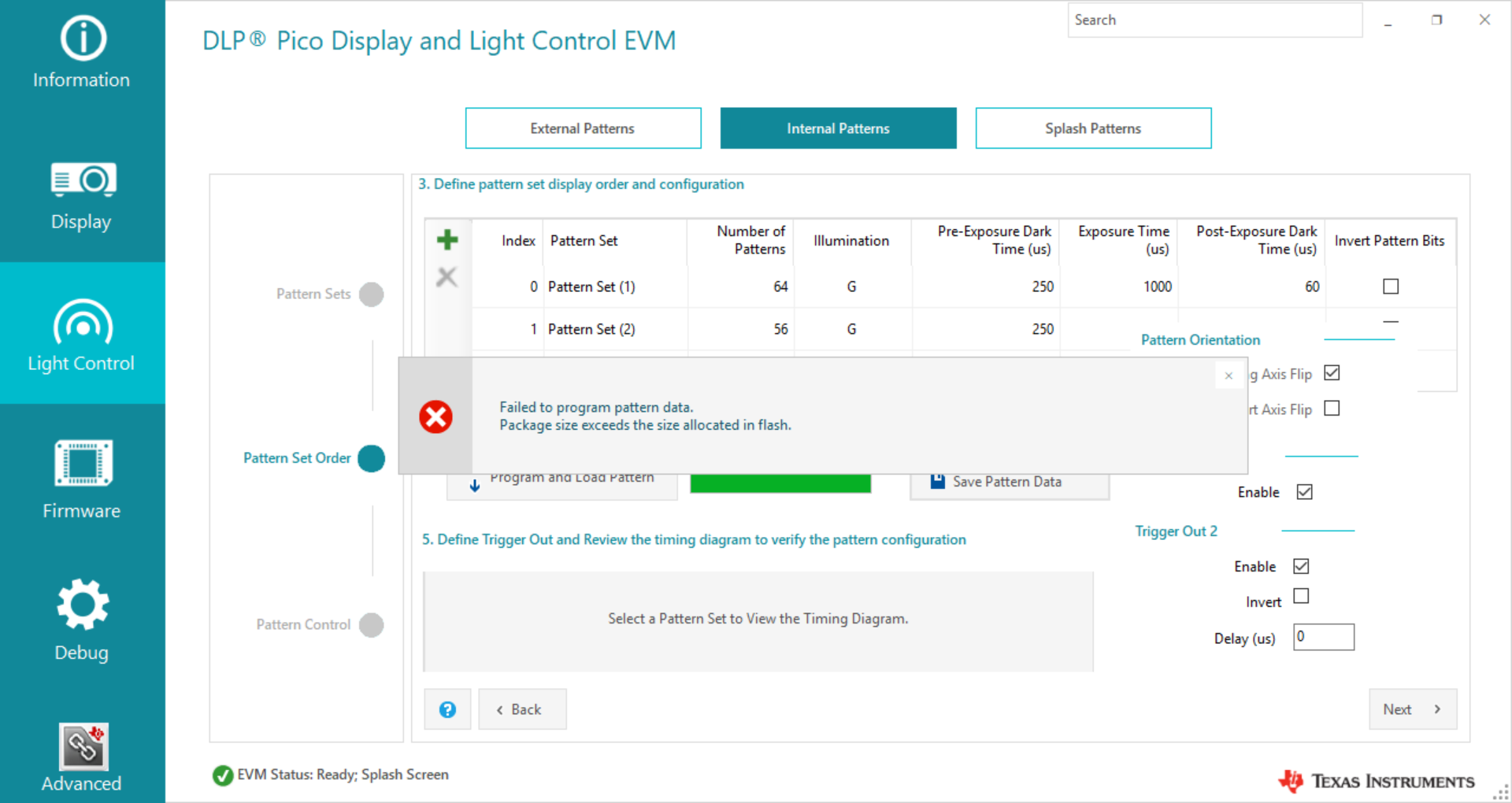Add a new pattern set with the plus icon

click(x=447, y=239)
